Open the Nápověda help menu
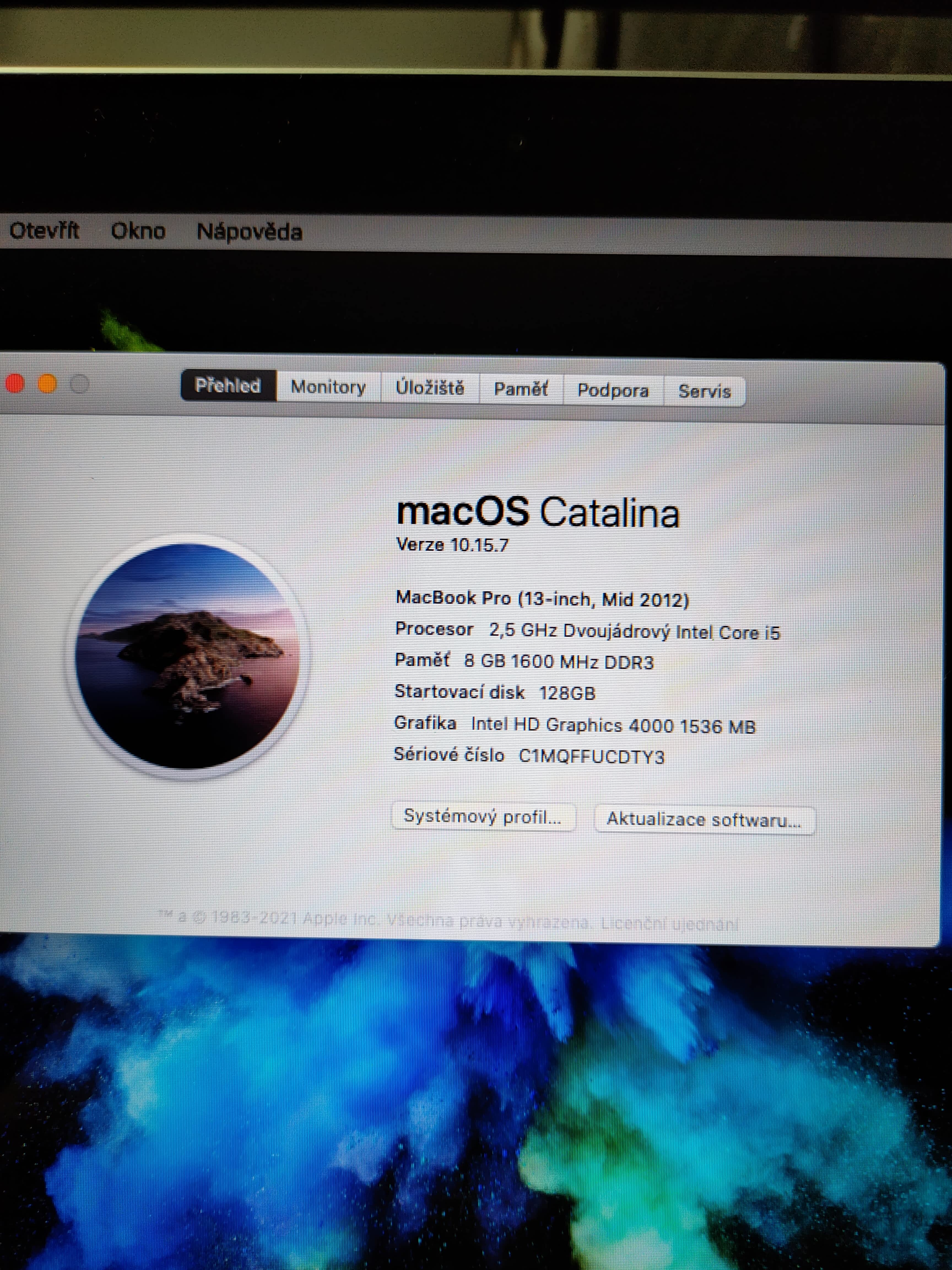The height and width of the screenshot is (1270, 952). (249, 233)
